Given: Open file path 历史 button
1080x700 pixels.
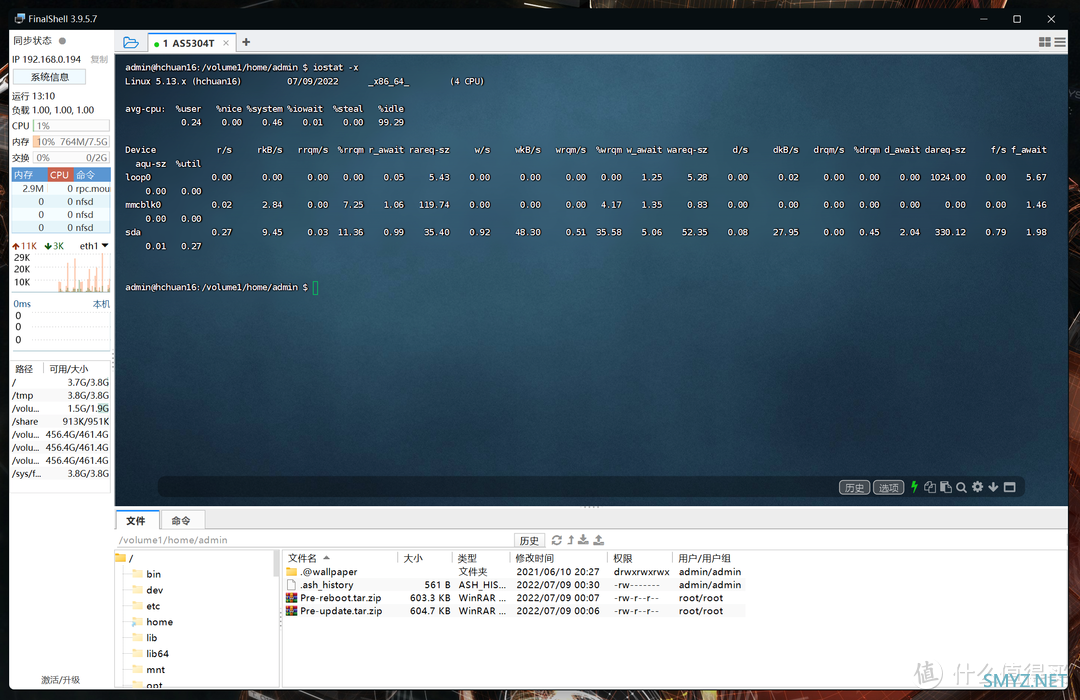Looking at the screenshot, I should [x=529, y=541].
